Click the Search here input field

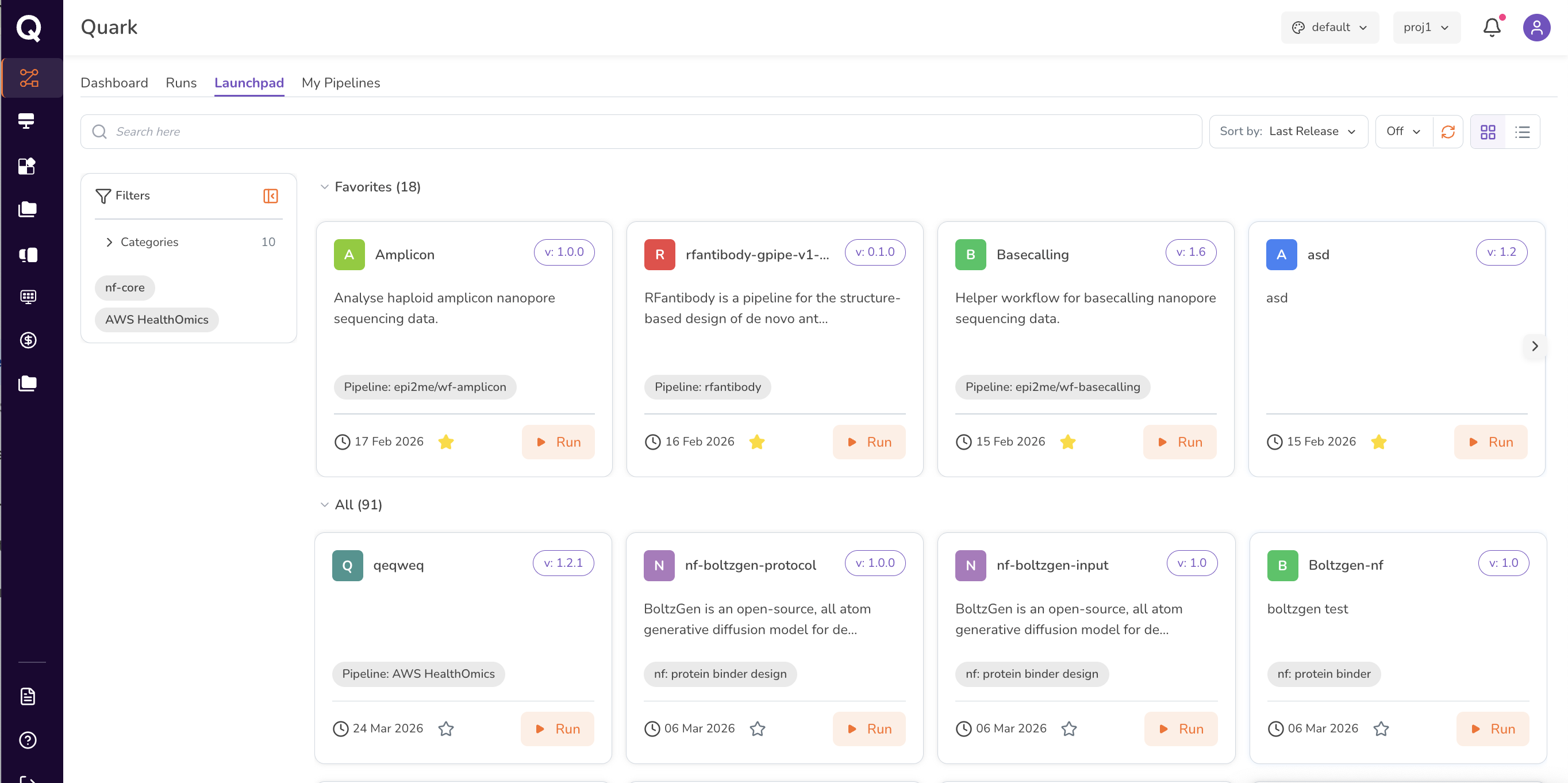[641, 132]
